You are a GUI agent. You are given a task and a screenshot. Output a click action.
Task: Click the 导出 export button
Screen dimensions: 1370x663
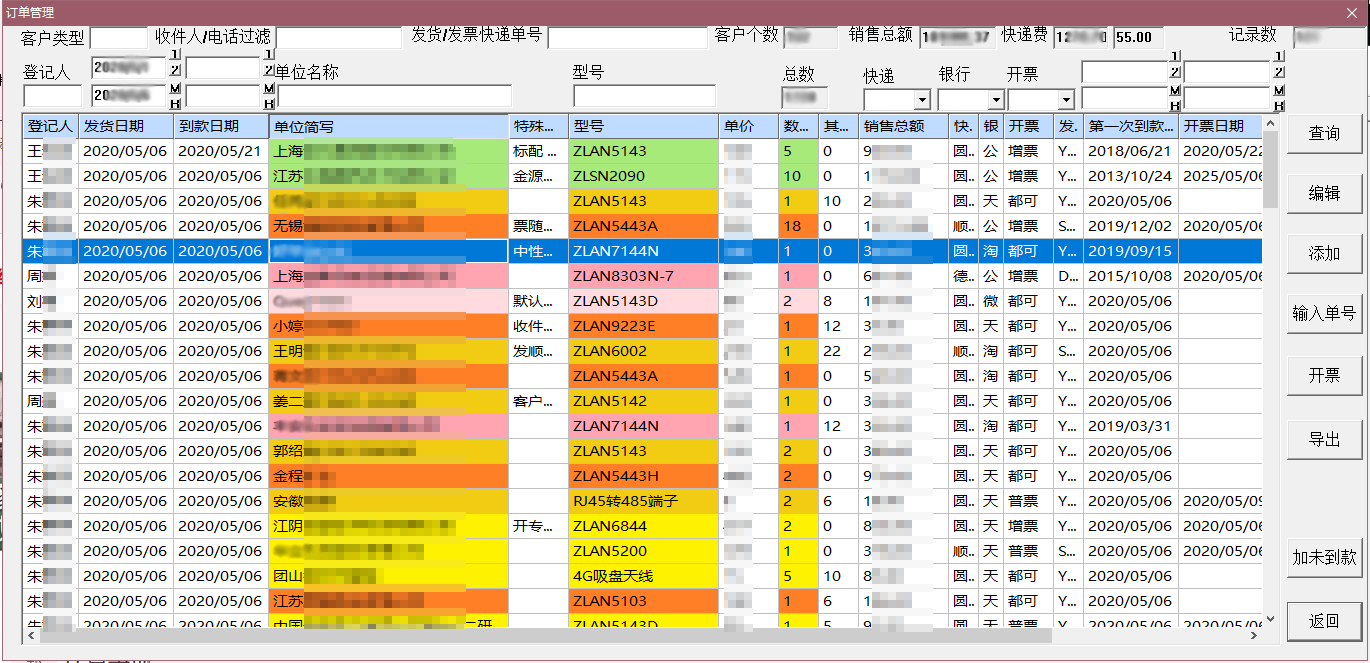tap(1324, 439)
